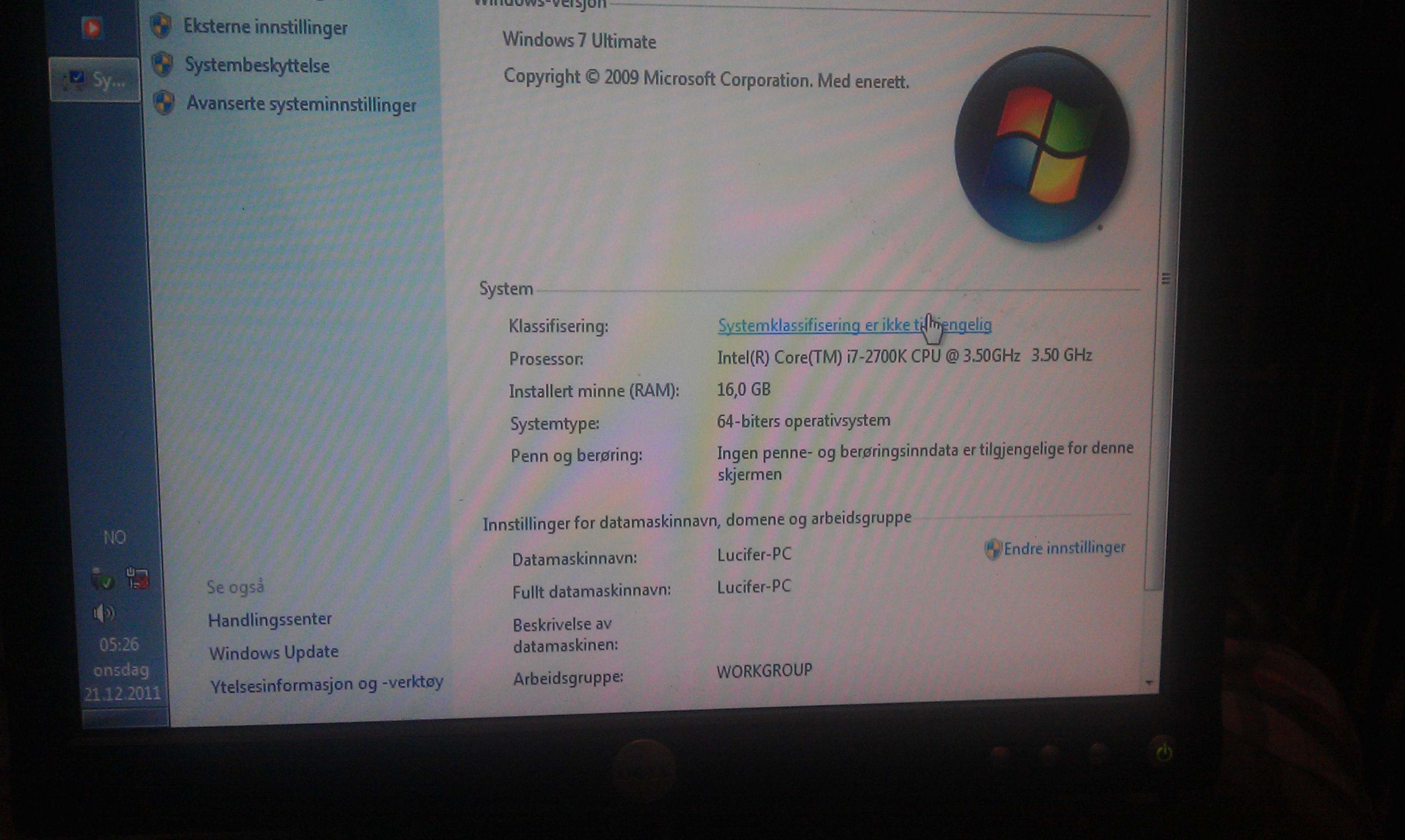1405x840 pixels.
Task: Click the 16,0 GB RAM value
Action: click(x=744, y=389)
